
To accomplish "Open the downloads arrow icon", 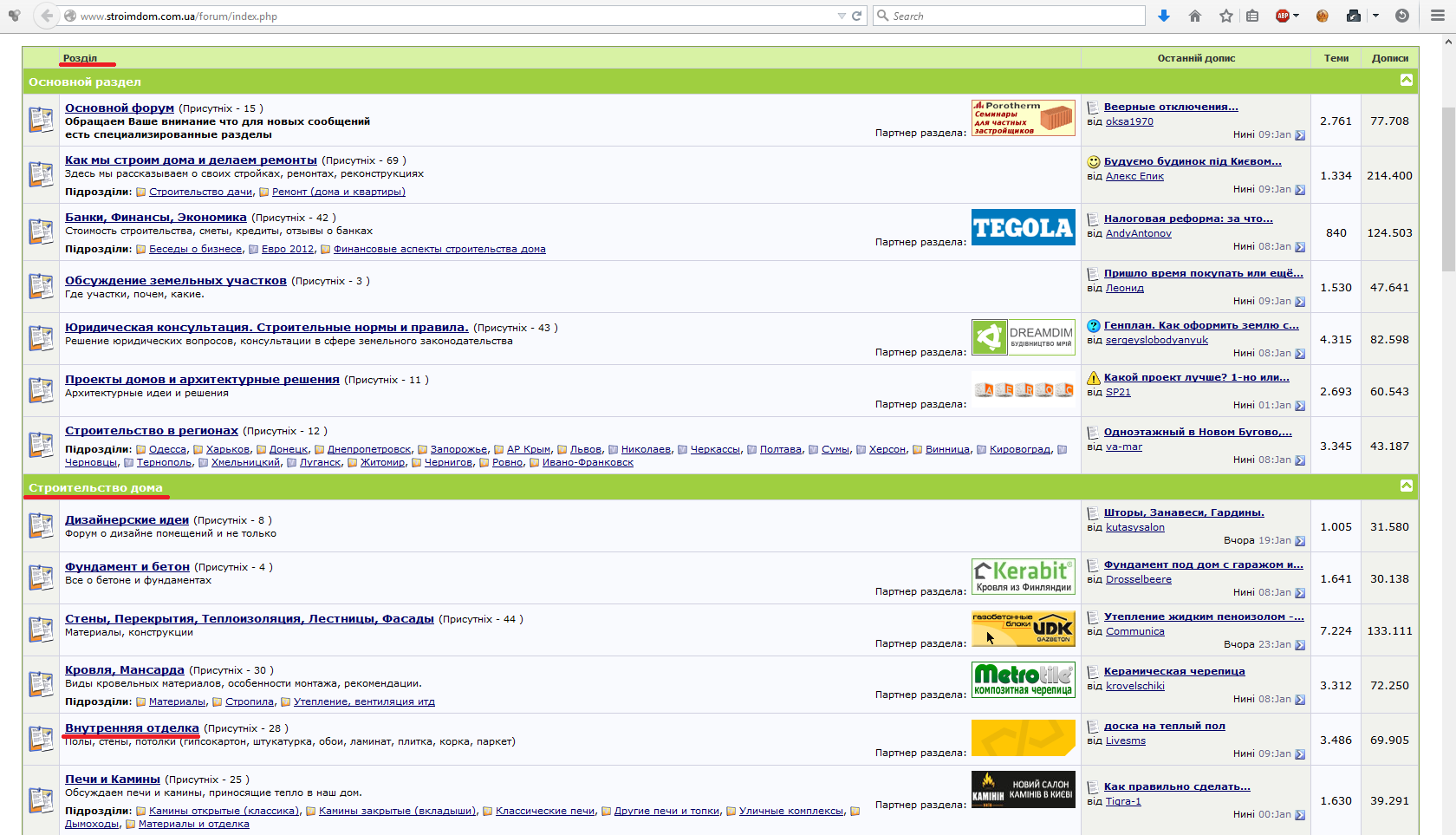I will coord(1164,16).
